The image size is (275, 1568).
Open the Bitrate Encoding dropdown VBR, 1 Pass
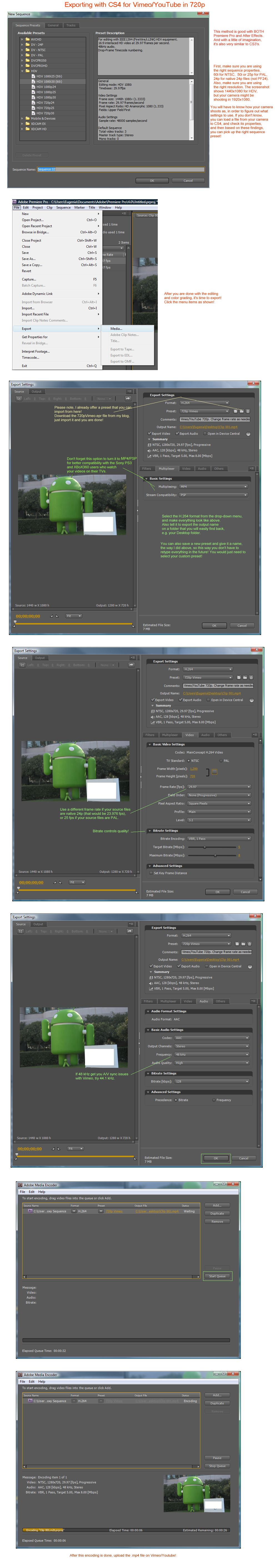[219, 839]
